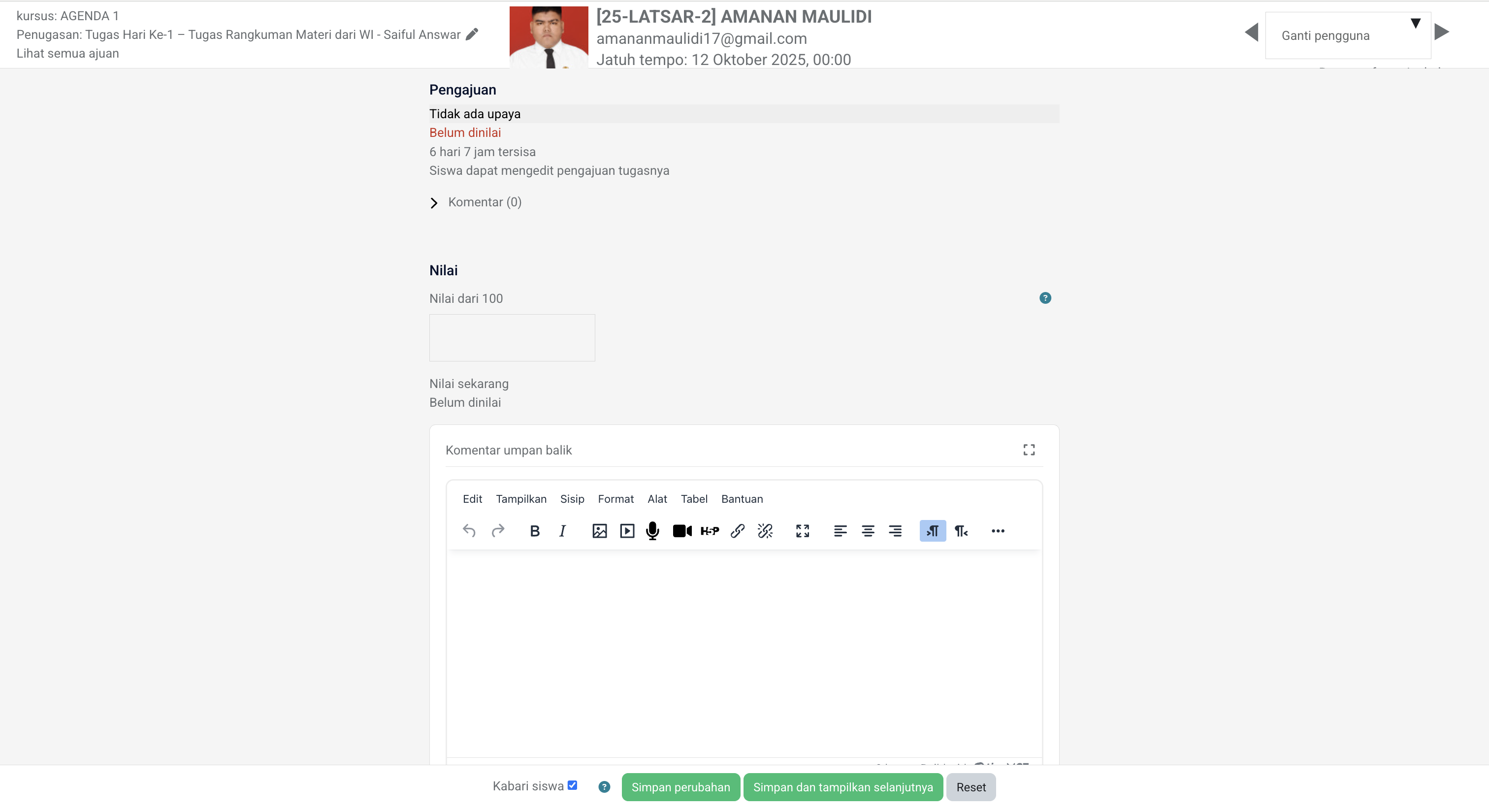Toggle the Kabari siswa checkbox

572,785
